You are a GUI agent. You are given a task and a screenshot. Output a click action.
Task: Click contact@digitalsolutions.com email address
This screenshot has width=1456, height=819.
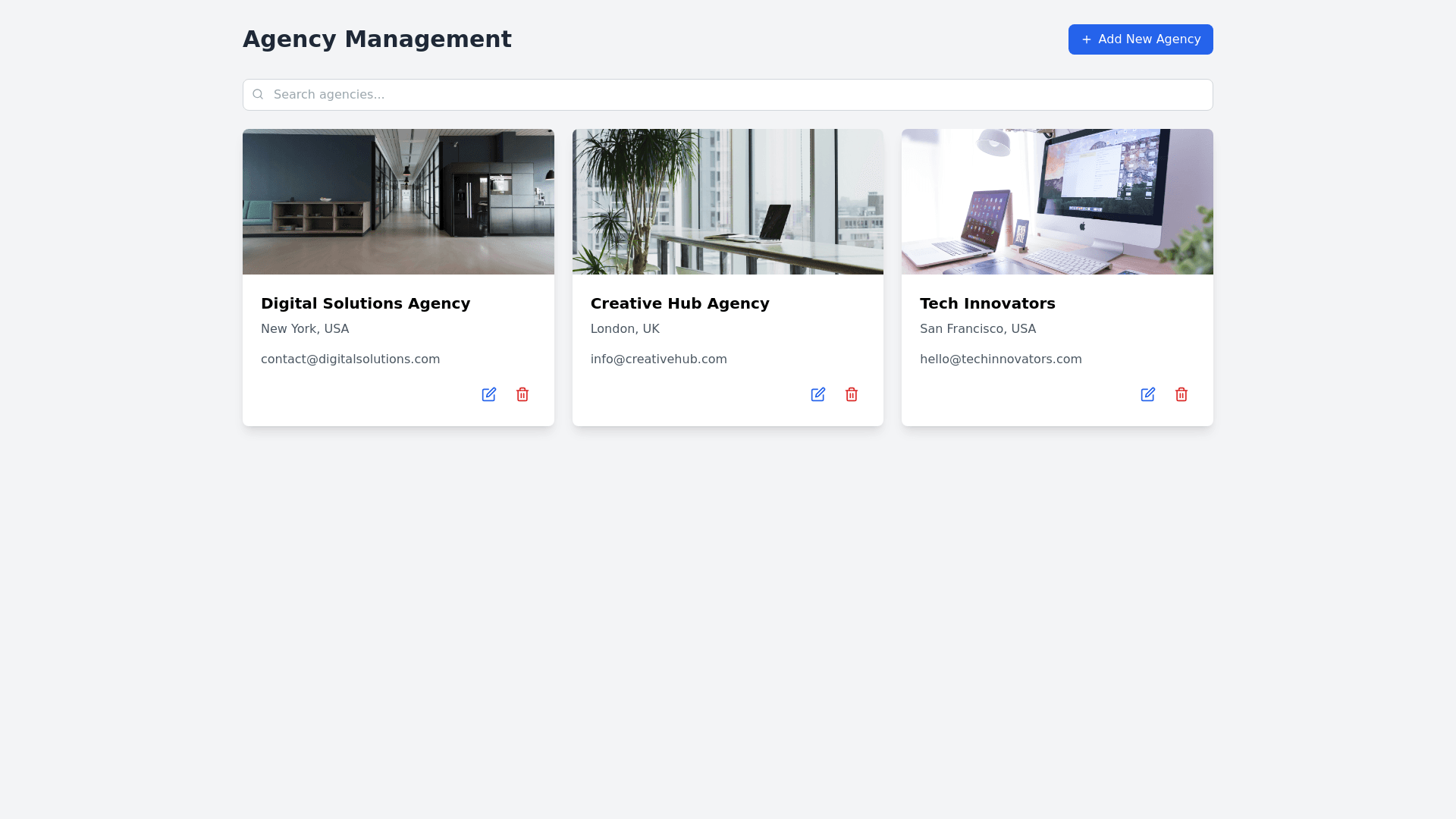pos(350,359)
